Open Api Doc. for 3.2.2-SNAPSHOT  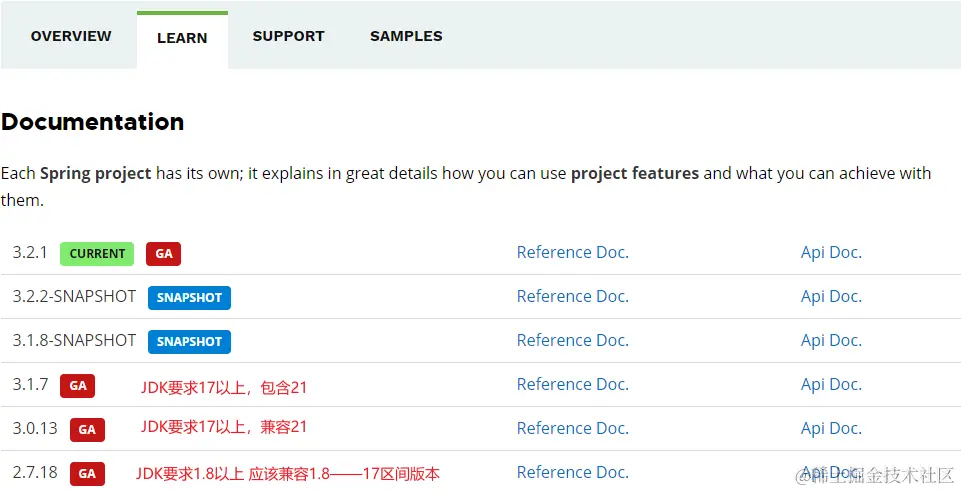click(x=831, y=297)
